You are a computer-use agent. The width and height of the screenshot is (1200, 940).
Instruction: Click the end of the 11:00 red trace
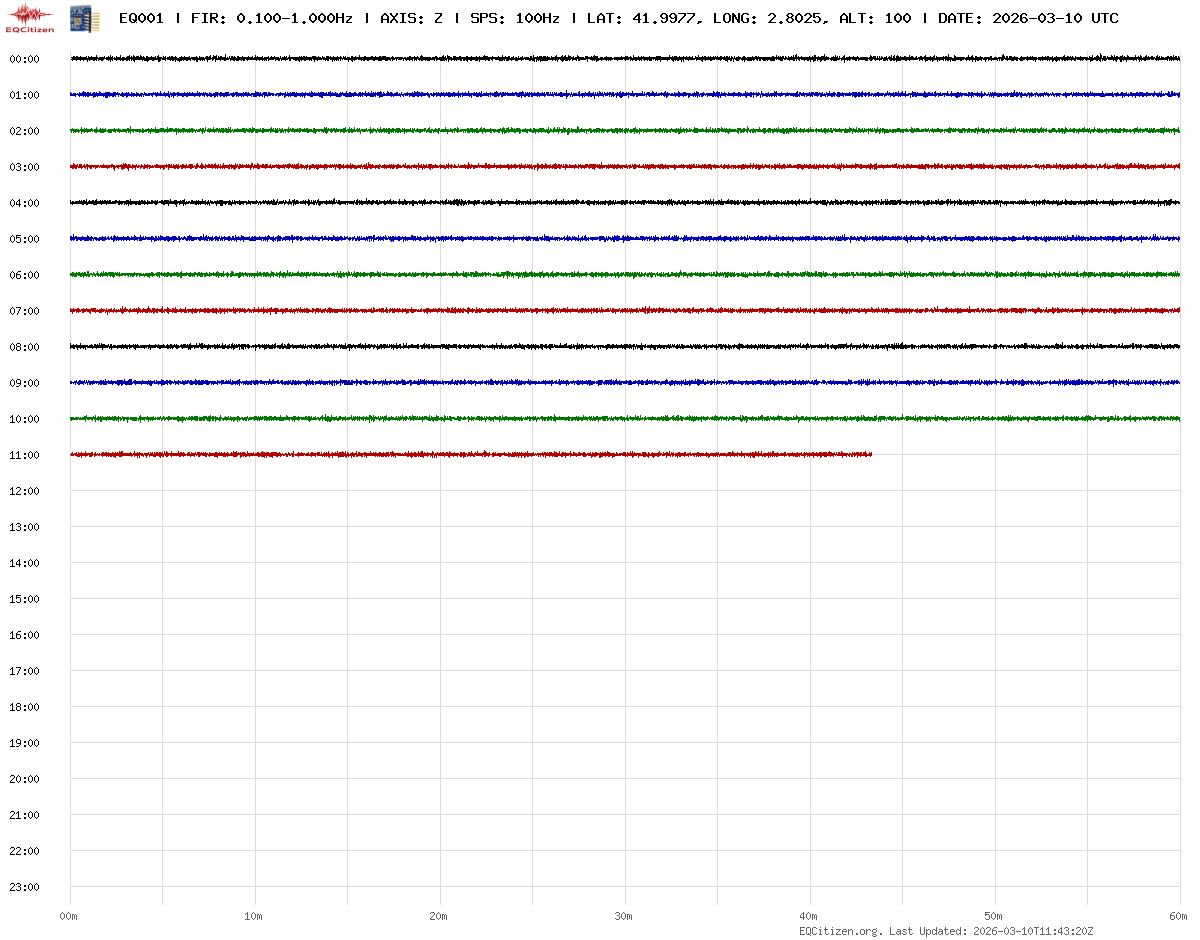pyautogui.click(x=870, y=455)
